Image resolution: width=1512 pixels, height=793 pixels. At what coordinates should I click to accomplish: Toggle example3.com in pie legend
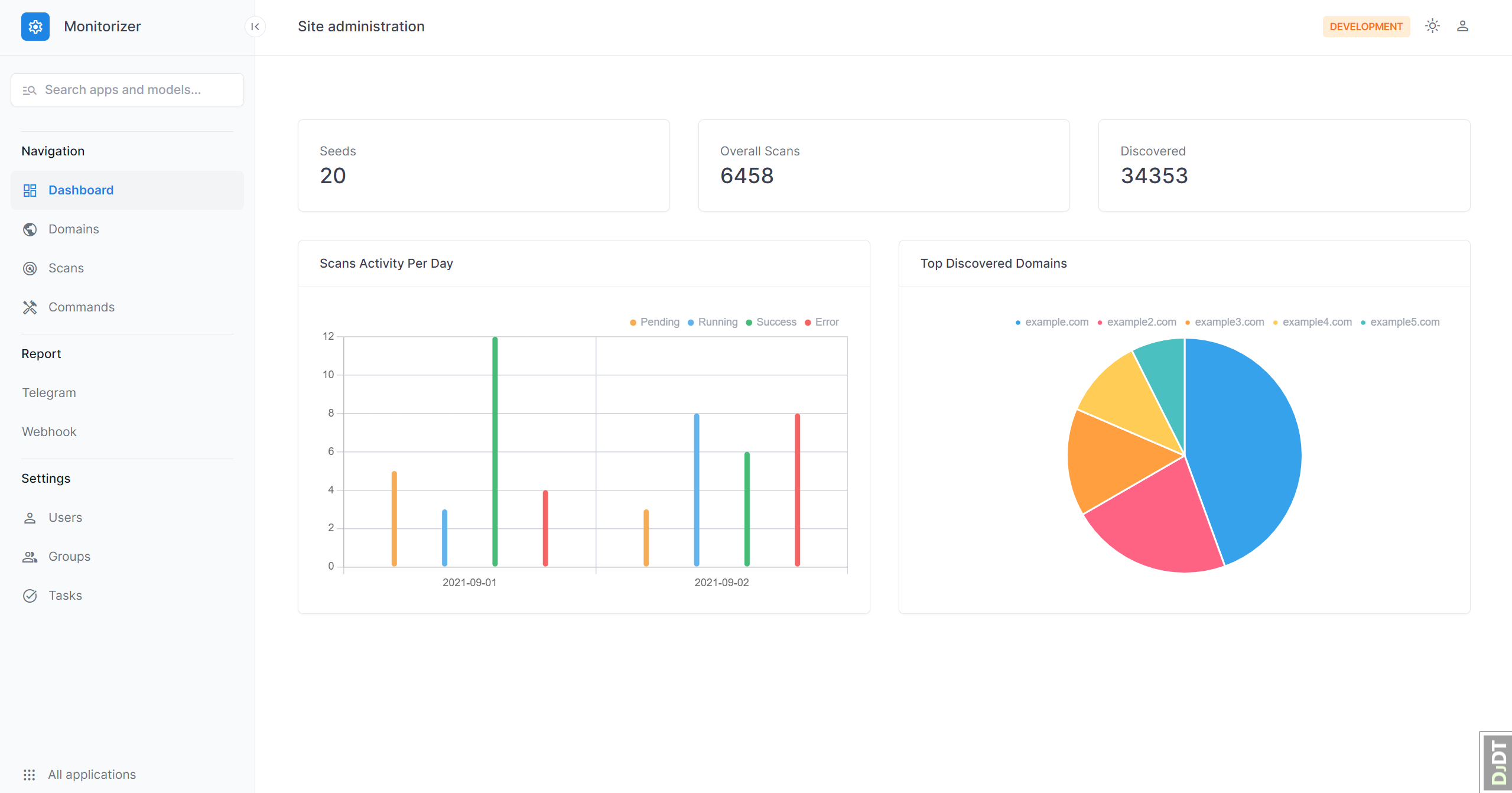[1224, 322]
